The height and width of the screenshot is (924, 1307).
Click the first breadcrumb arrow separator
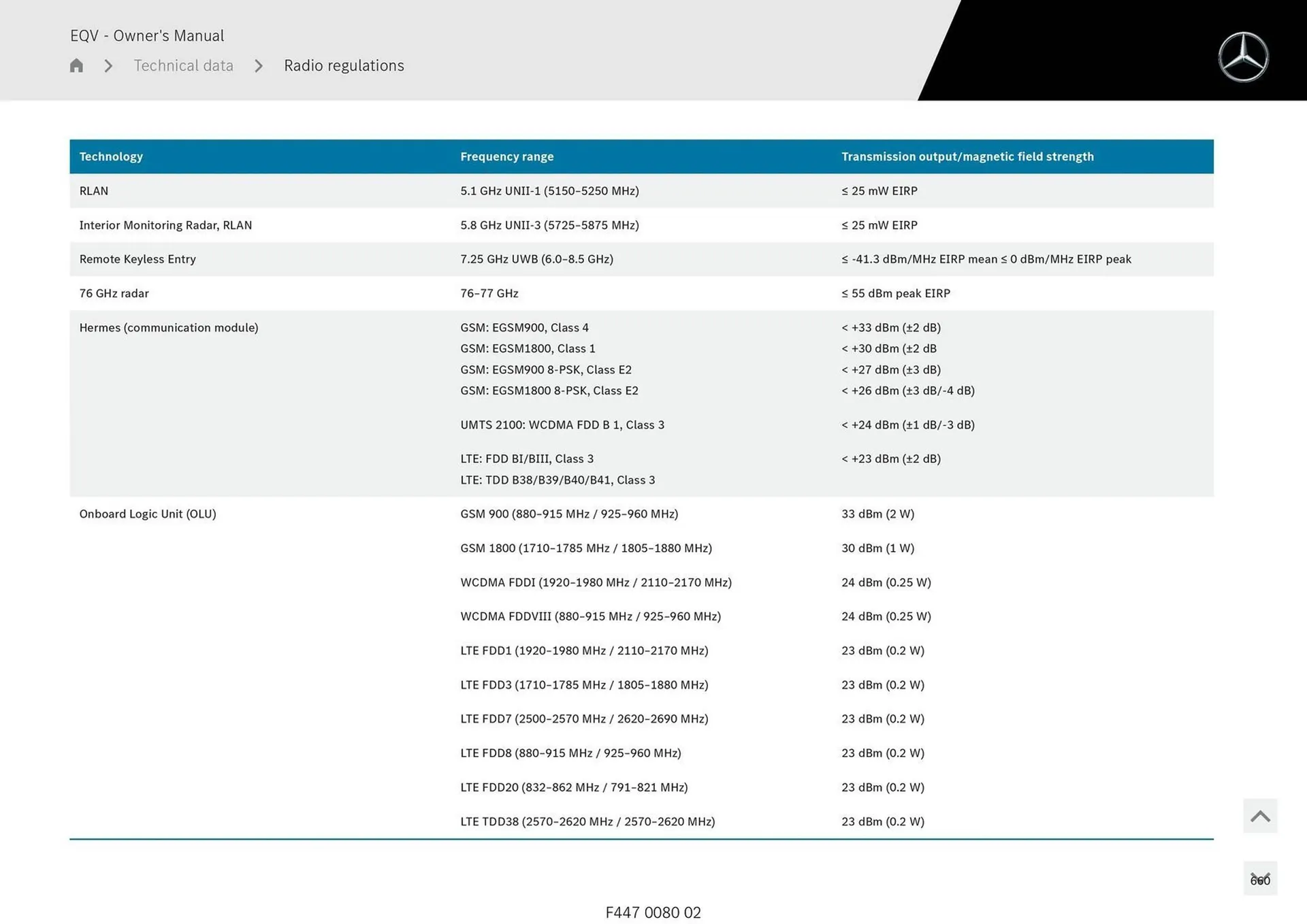pyautogui.click(x=108, y=65)
